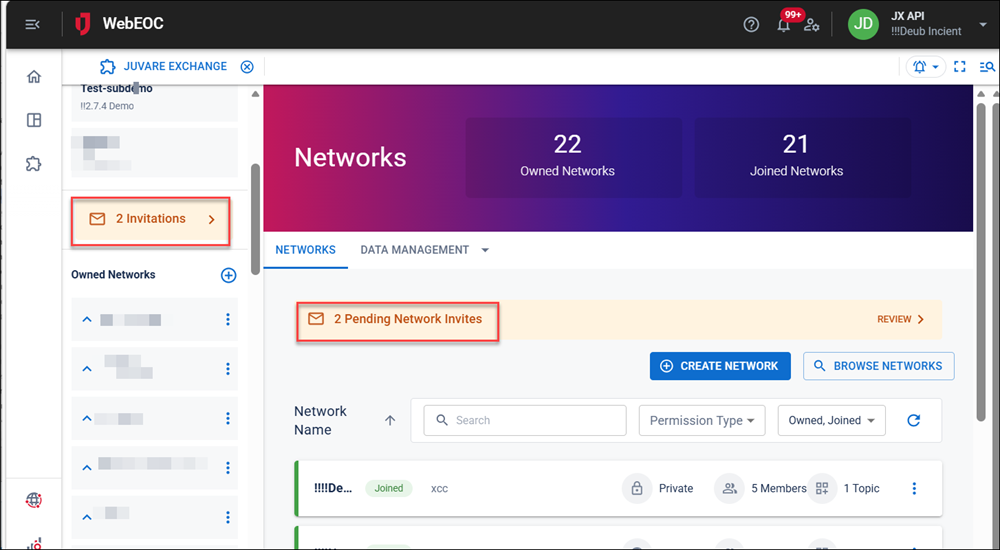Click the 22 Owned Networks card
1000x550 pixels.
pos(573,157)
